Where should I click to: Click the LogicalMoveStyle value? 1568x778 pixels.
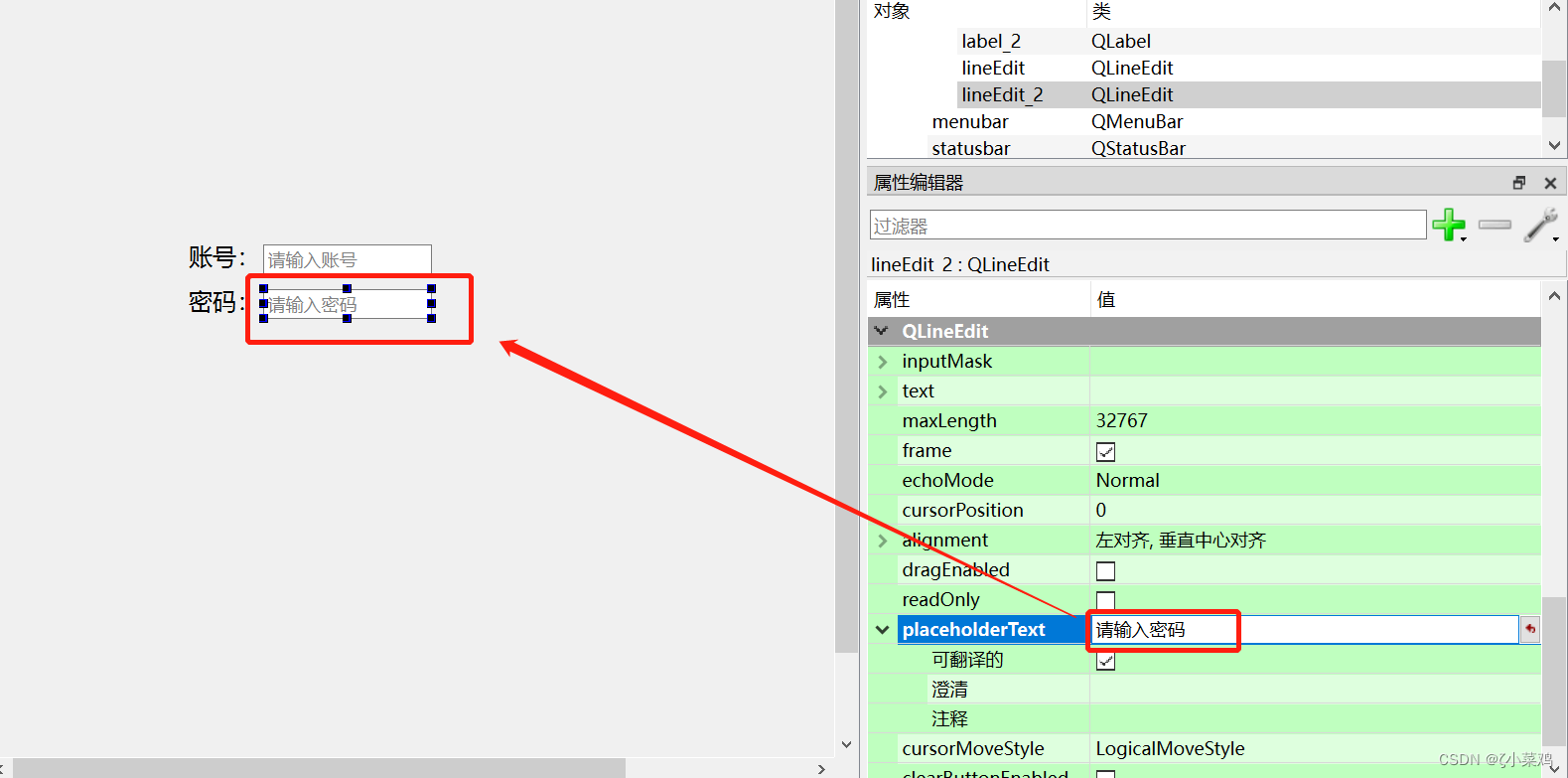pyautogui.click(x=1170, y=748)
